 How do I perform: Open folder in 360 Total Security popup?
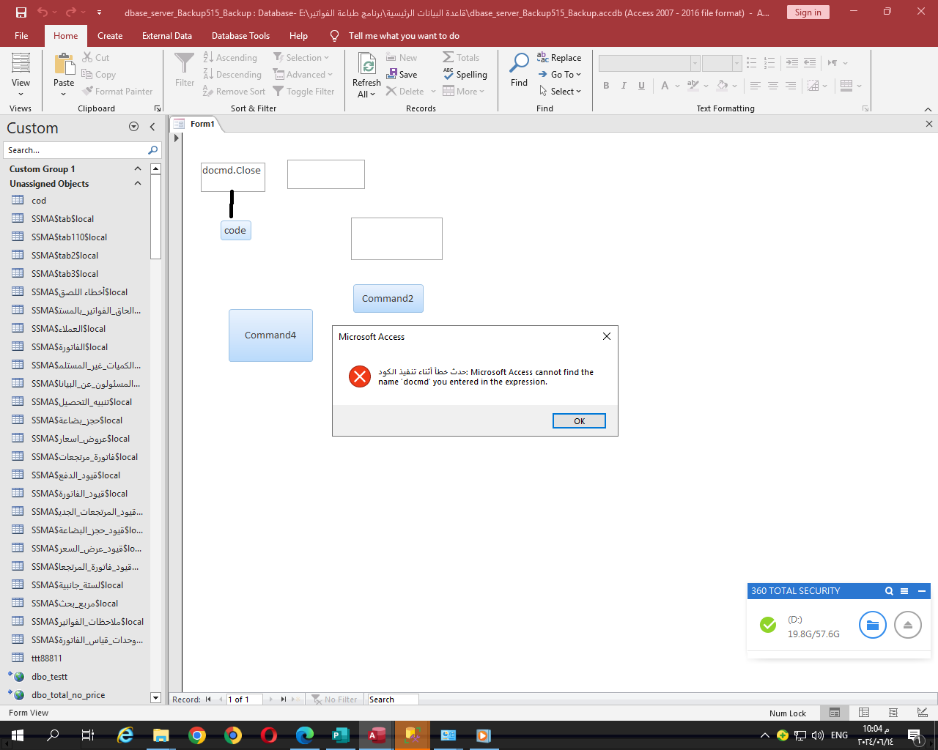pyautogui.click(x=873, y=625)
